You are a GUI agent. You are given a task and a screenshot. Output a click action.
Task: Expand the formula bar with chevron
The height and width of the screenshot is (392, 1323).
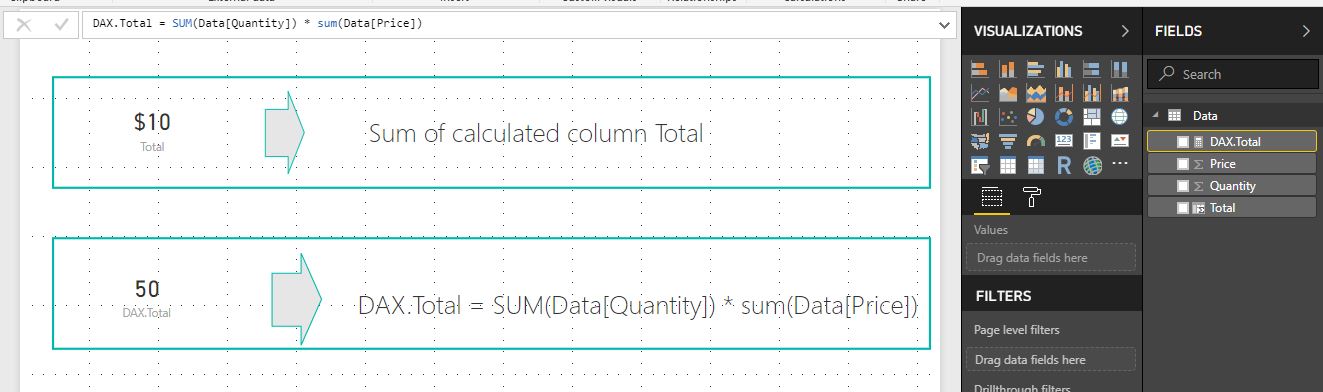(945, 24)
